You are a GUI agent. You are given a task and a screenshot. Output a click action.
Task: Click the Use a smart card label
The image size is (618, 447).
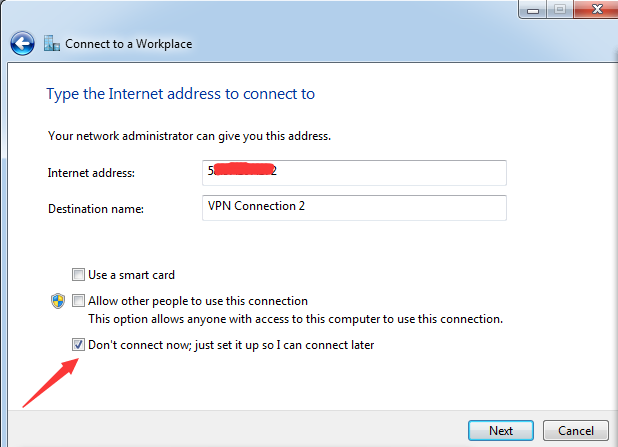click(x=131, y=275)
